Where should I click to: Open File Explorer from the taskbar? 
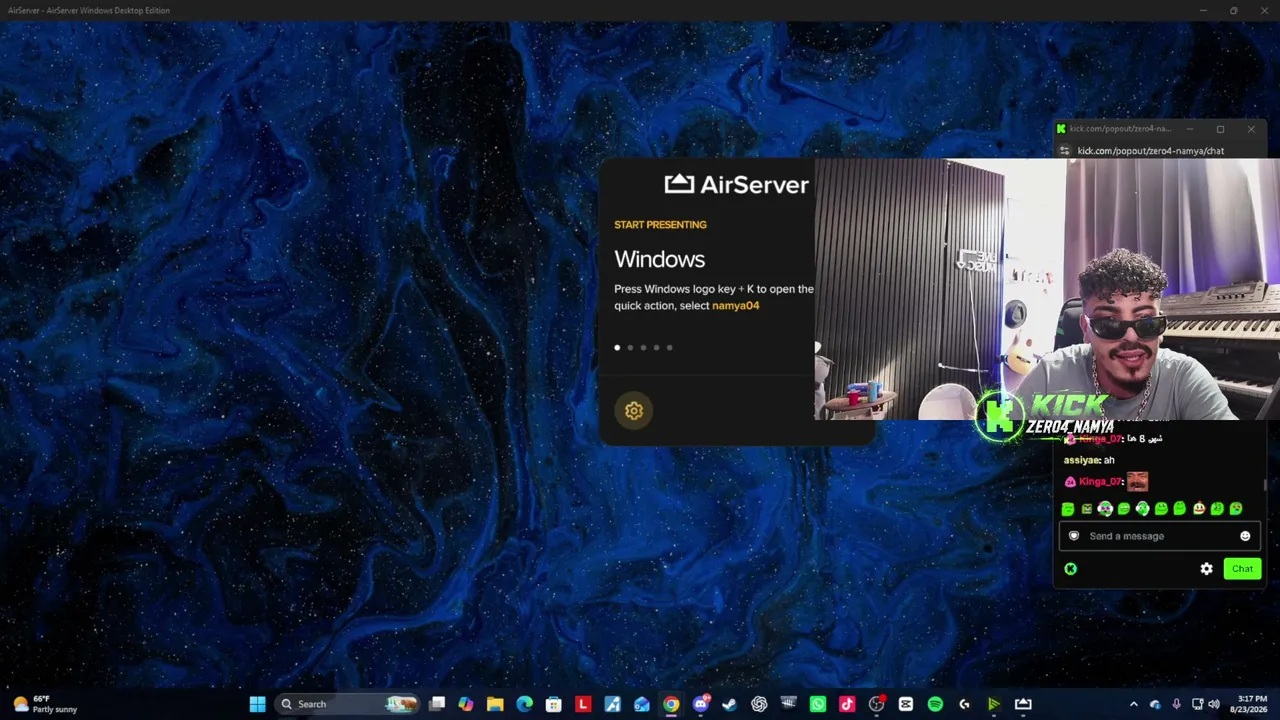tap(495, 704)
